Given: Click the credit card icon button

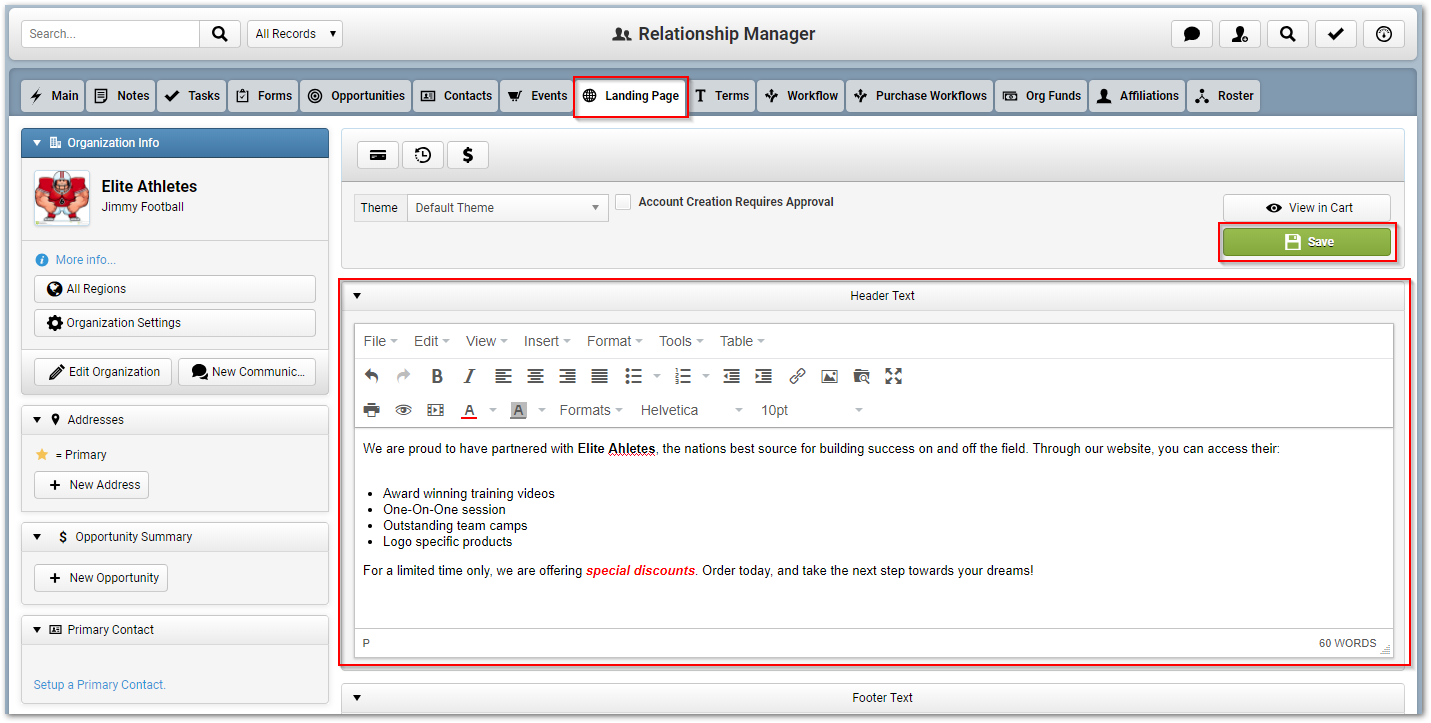Looking at the screenshot, I should (x=378, y=155).
